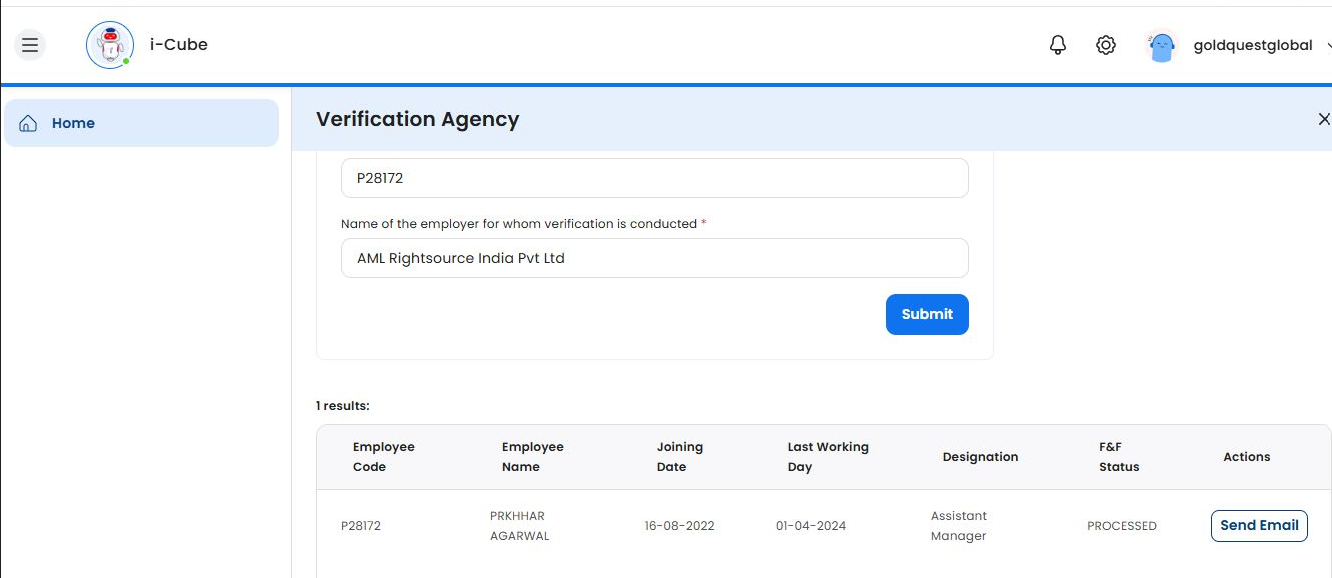This screenshot has width=1332, height=578.
Task: Open the notifications bell
Action: click(x=1058, y=45)
